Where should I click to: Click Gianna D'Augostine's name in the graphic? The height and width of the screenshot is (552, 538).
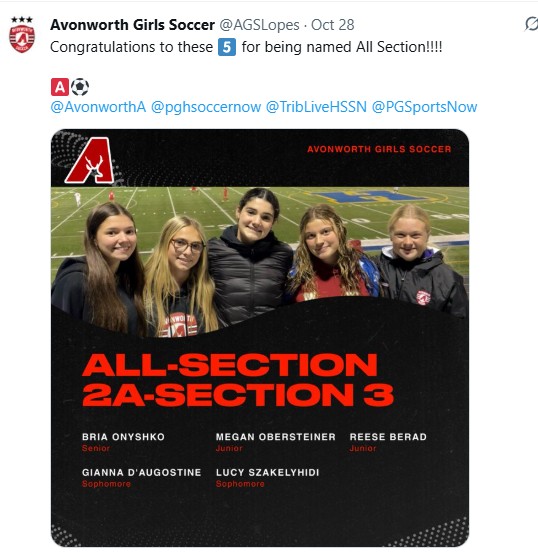[142, 472]
